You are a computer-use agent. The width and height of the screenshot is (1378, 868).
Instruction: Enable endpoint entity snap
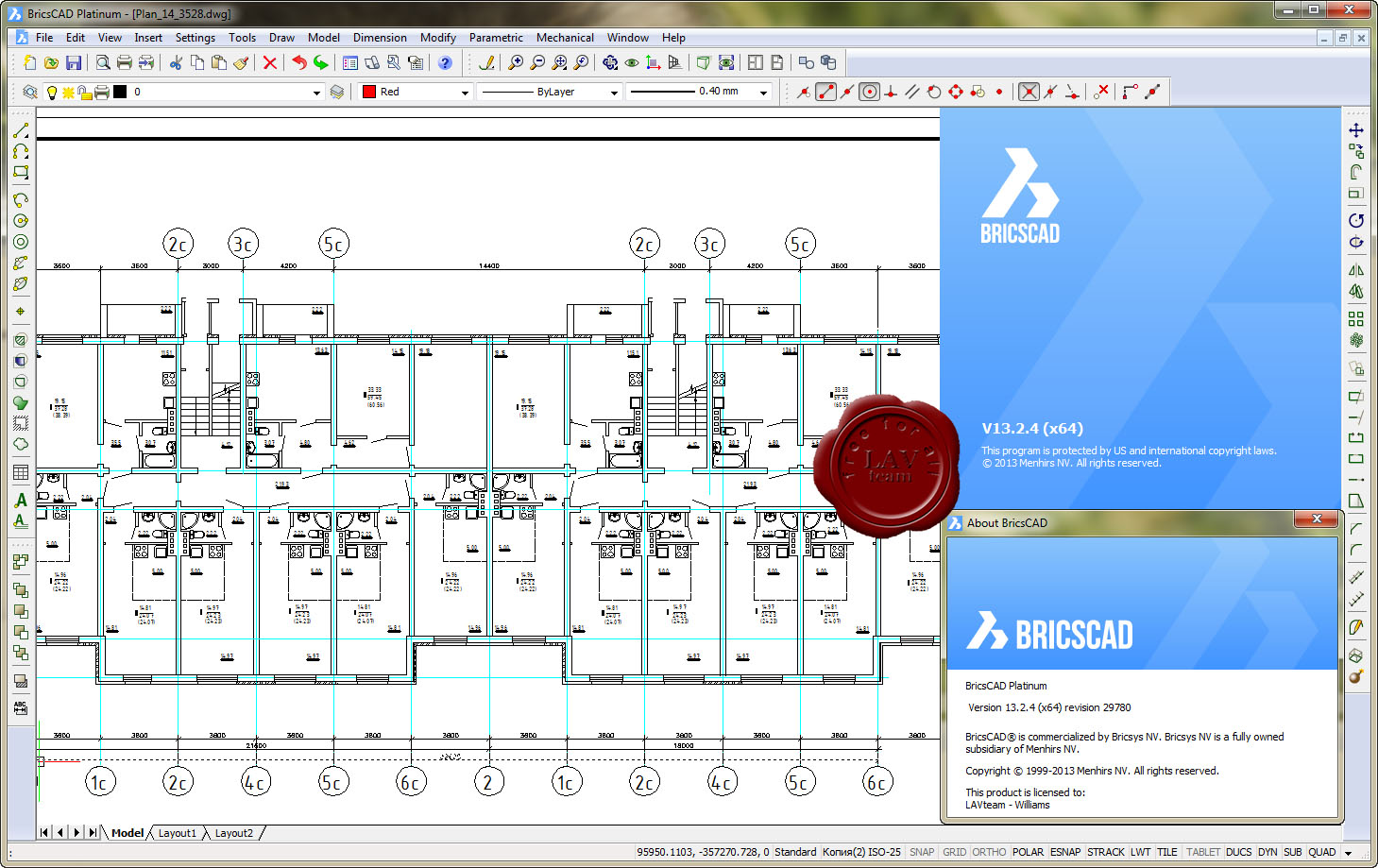(825, 92)
